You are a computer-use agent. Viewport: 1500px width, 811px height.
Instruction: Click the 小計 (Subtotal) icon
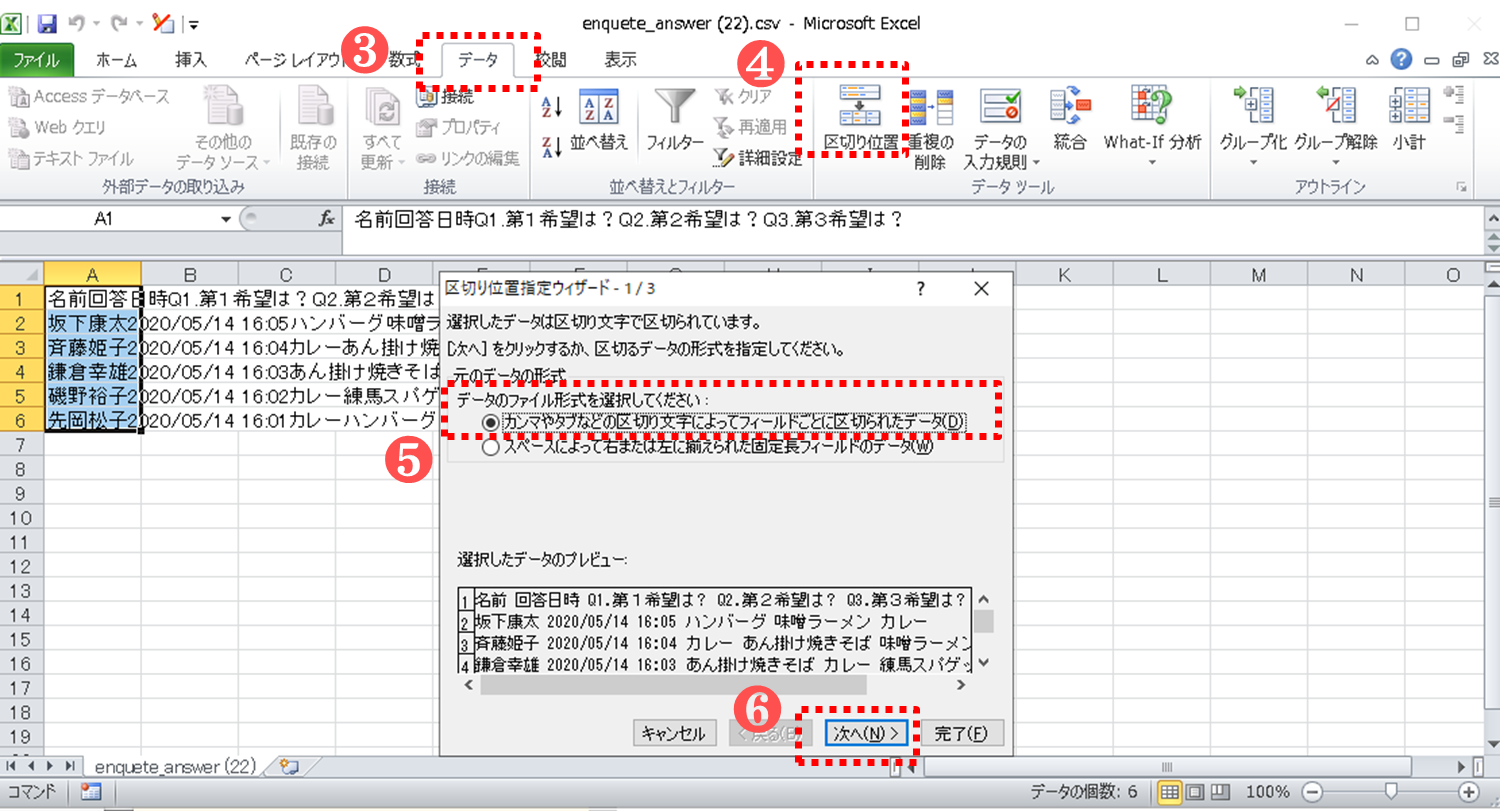click(1408, 106)
